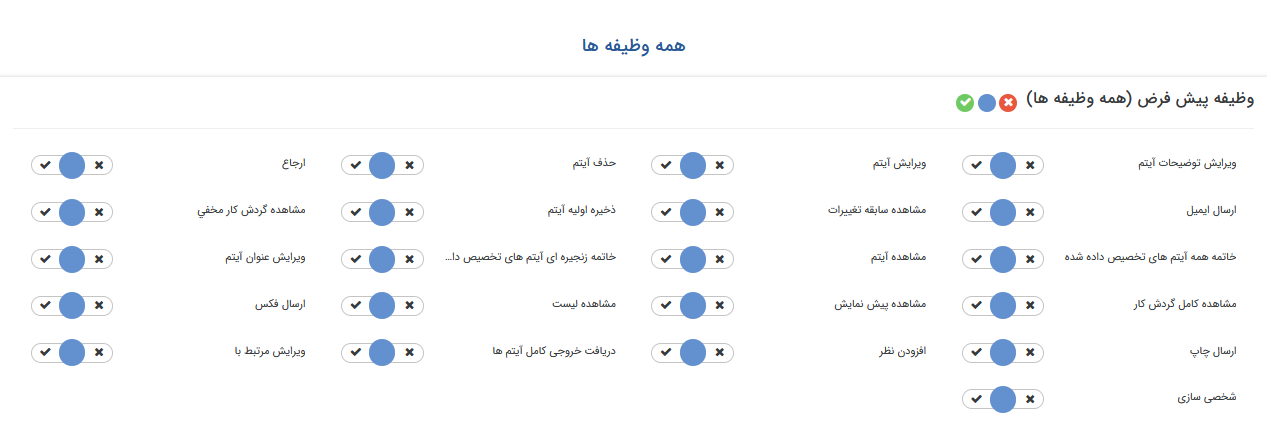The image size is (1267, 423).
Task: Click the X mark for ارسال ایمیل
Action: click(x=1031, y=212)
